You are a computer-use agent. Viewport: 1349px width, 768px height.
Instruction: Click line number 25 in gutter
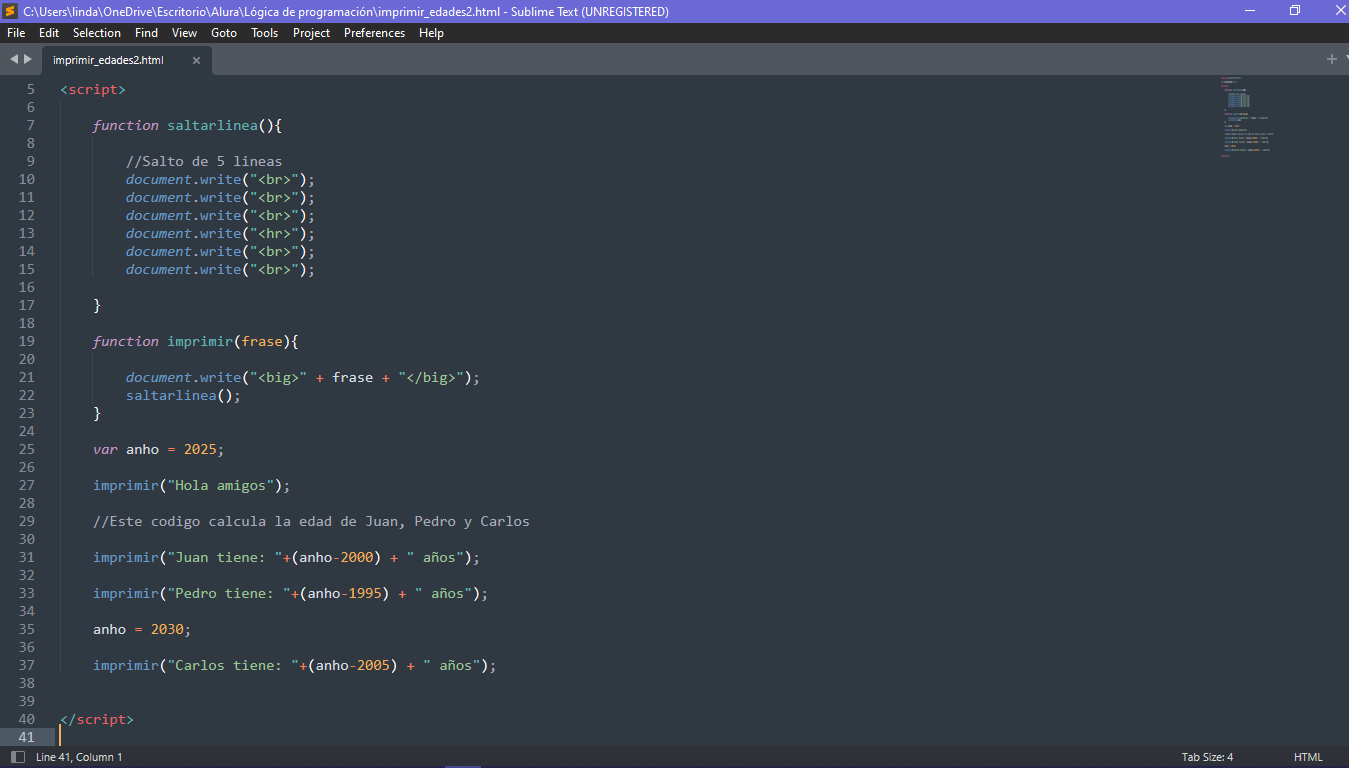[26, 449]
